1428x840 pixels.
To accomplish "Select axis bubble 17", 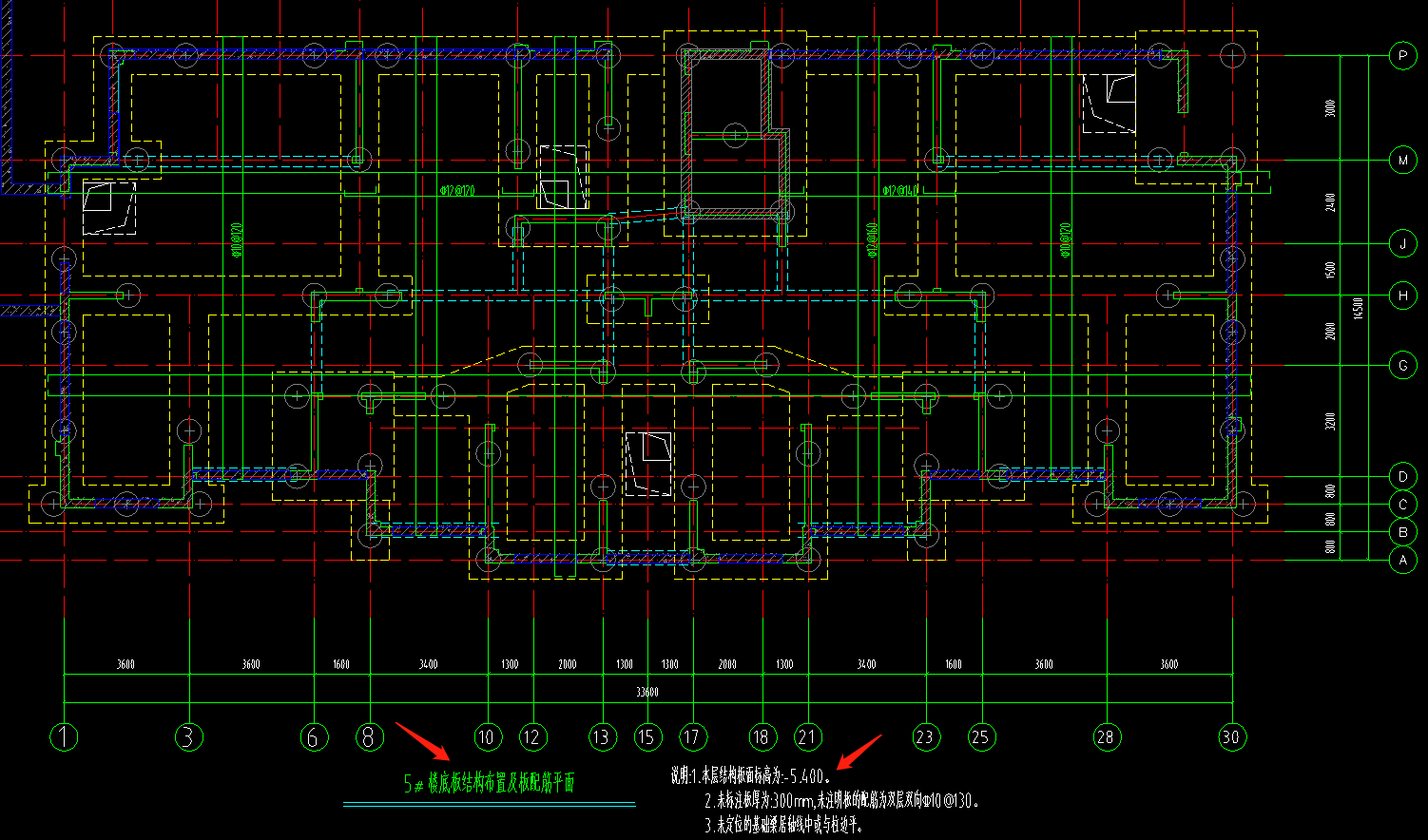I will pyautogui.click(x=693, y=736).
